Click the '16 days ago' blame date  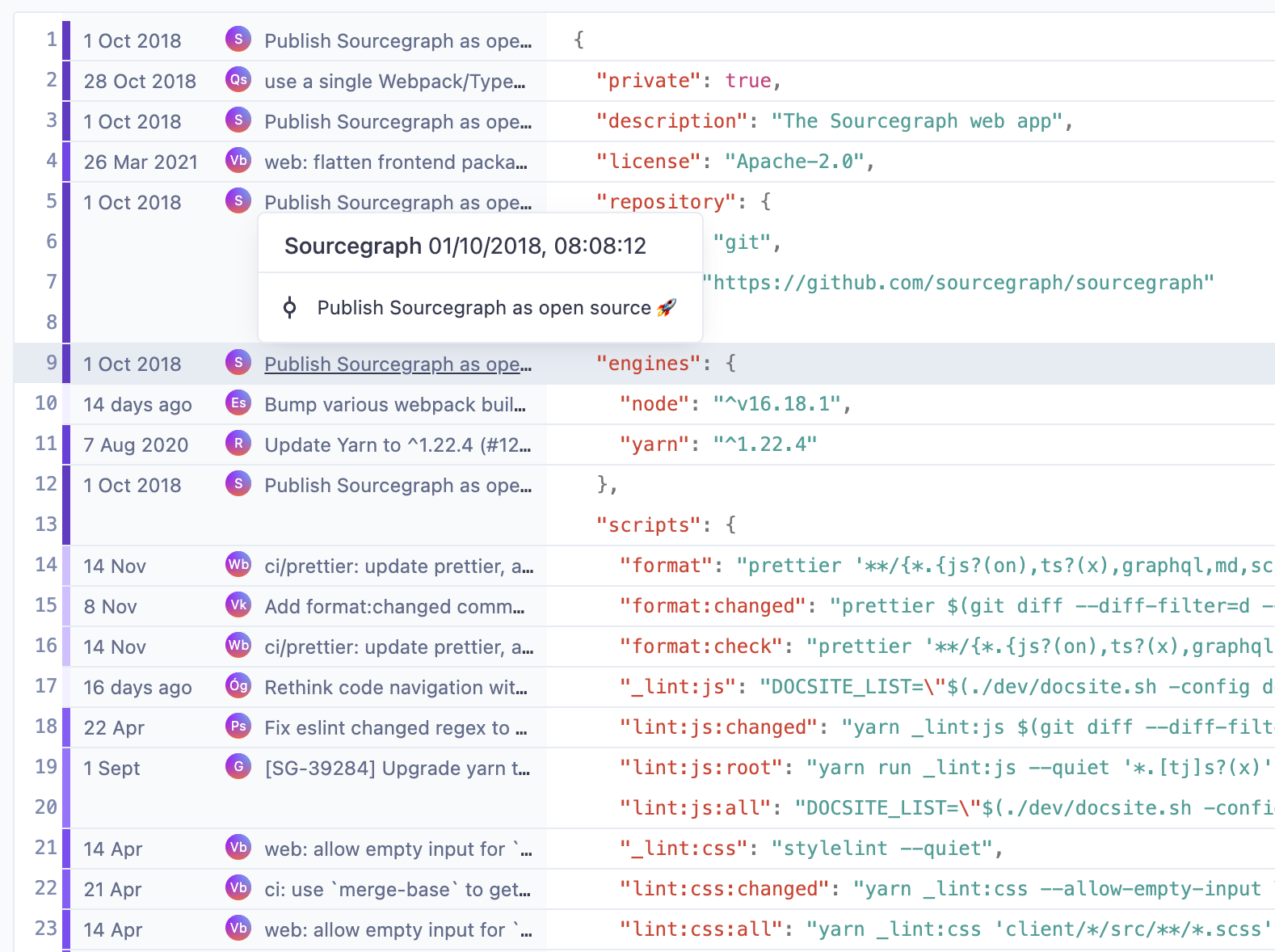pyautogui.click(x=137, y=687)
